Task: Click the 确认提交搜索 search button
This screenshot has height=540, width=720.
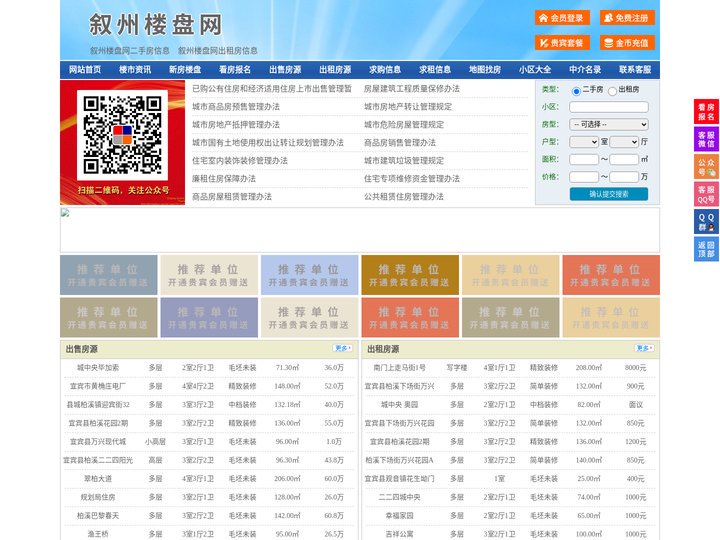Action: tap(609, 194)
